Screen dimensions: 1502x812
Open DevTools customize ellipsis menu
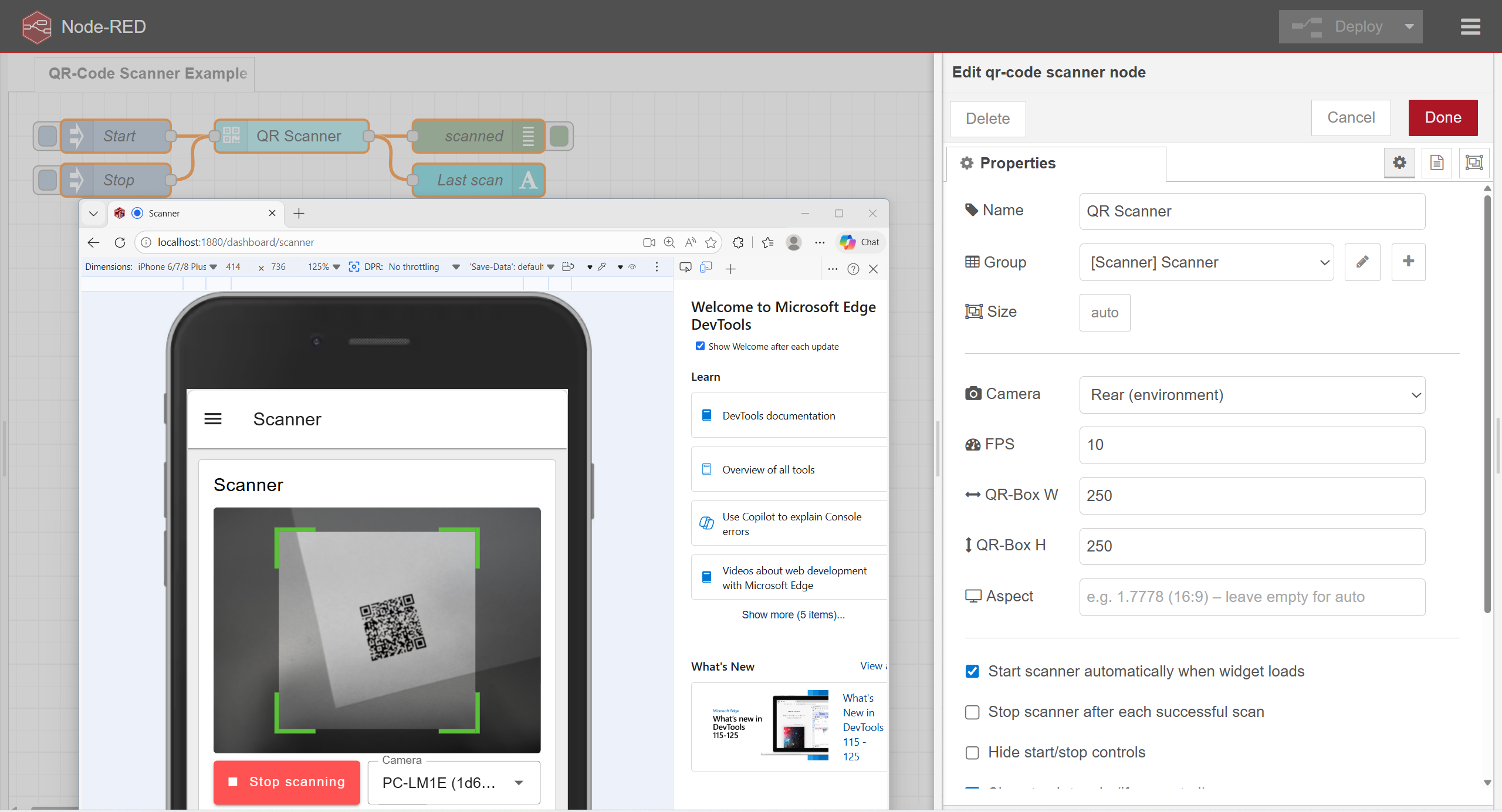pyautogui.click(x=833, y=269)
